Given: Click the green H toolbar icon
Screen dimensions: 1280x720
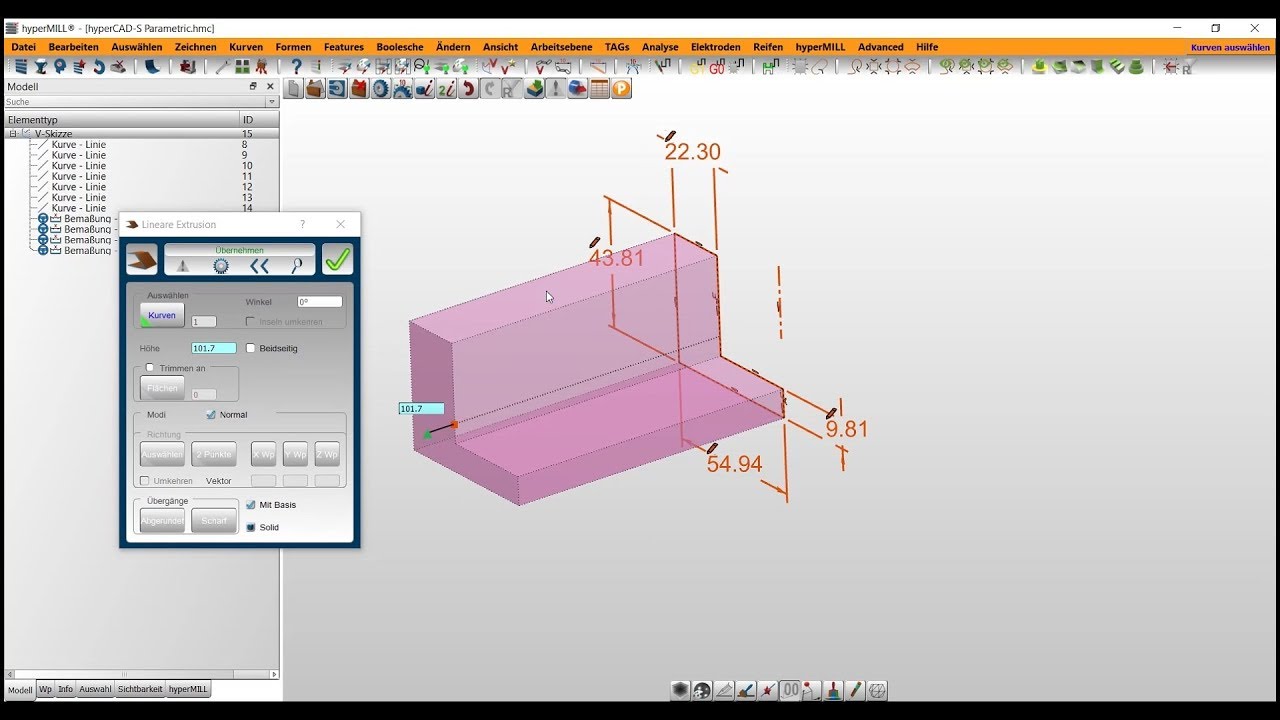Looking at the screenshot, I should [x=770, y=67].
